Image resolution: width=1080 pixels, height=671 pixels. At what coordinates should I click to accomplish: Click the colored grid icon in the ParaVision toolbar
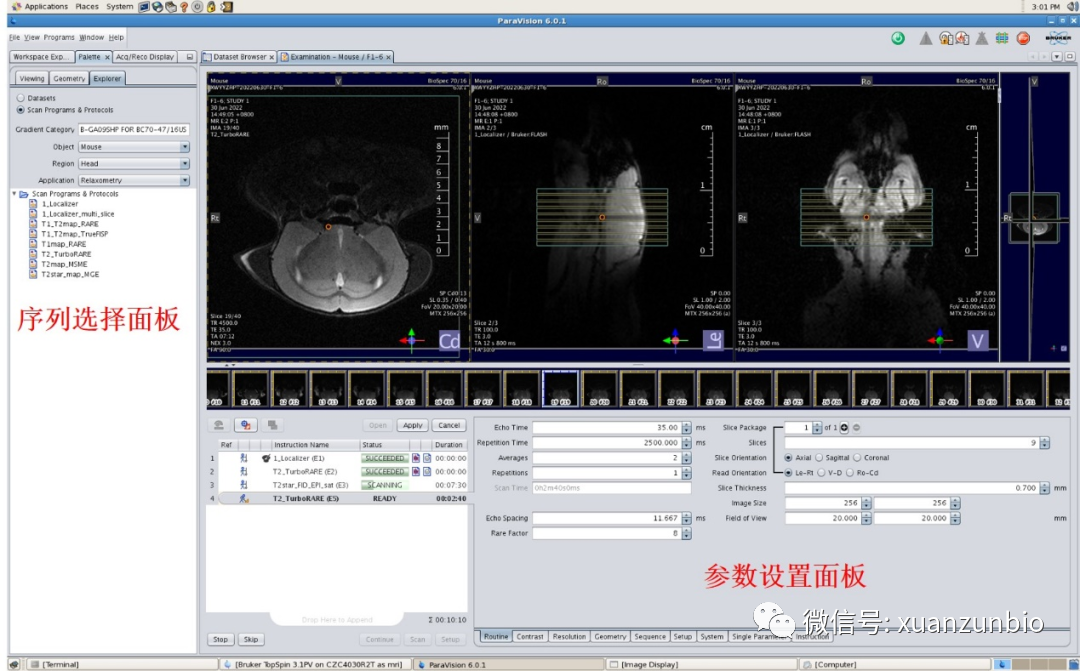1001,39
